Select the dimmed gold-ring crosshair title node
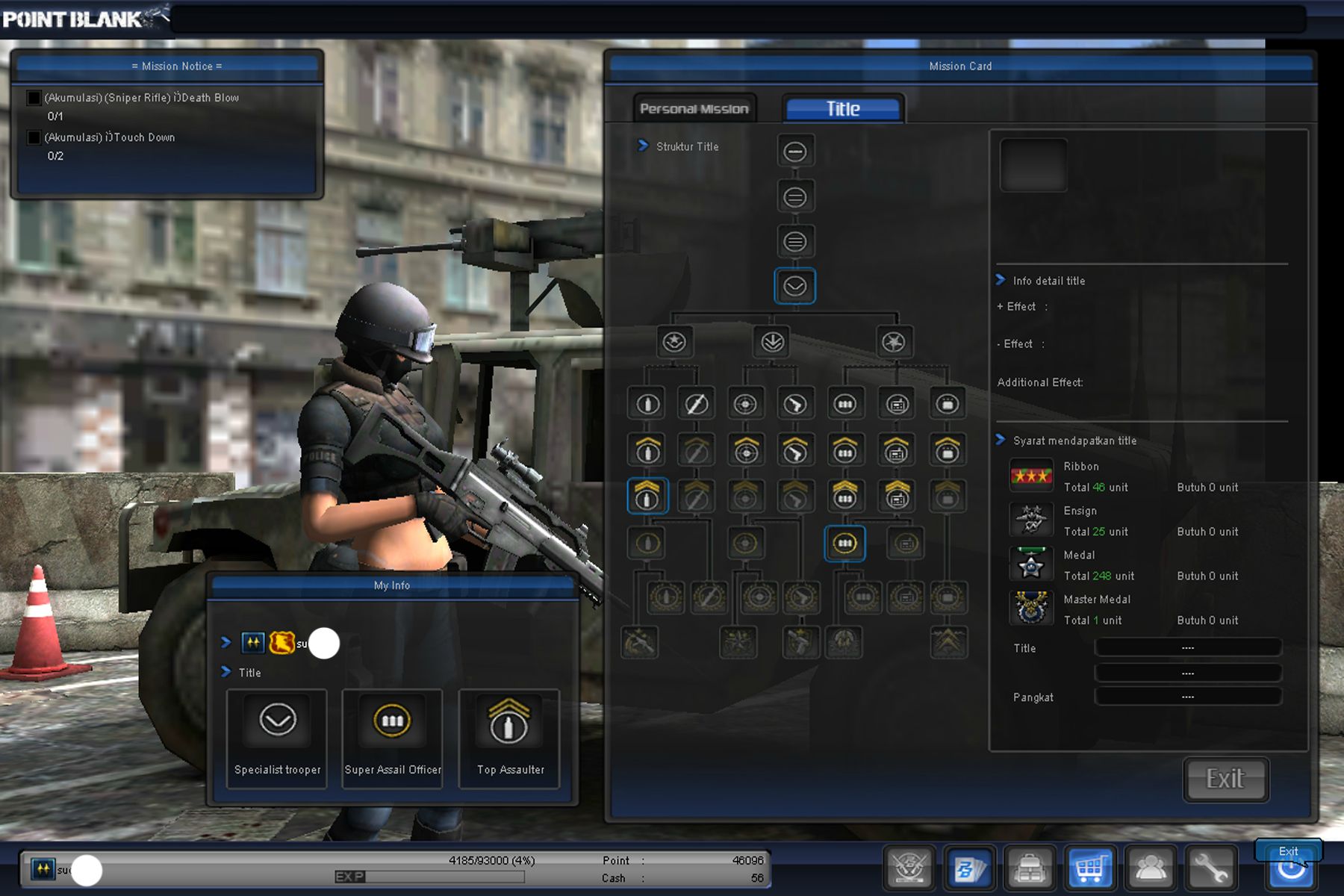1344x896 pixels. click(745, 544)
